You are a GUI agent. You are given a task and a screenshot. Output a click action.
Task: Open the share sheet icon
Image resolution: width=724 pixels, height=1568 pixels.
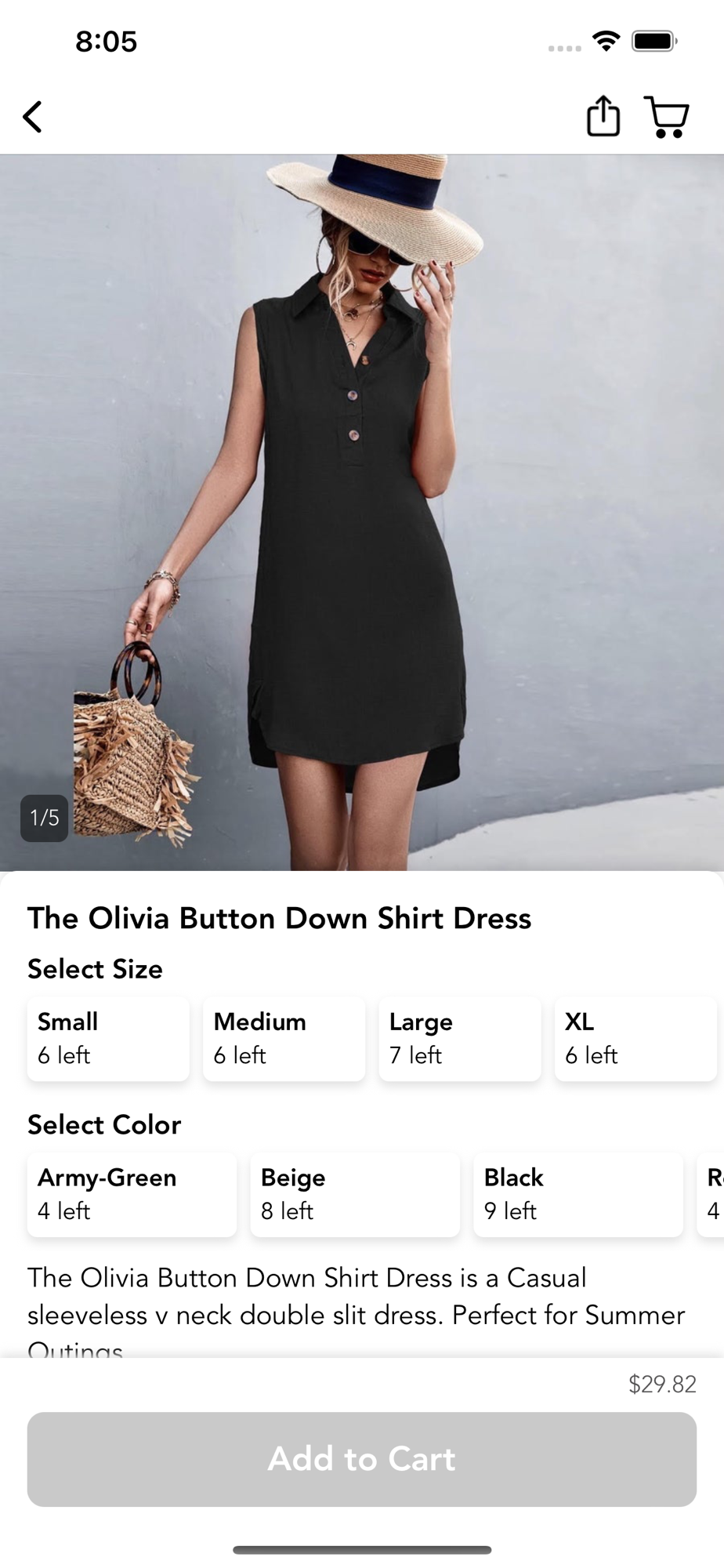pyautogui.click(x=603, y=116)
